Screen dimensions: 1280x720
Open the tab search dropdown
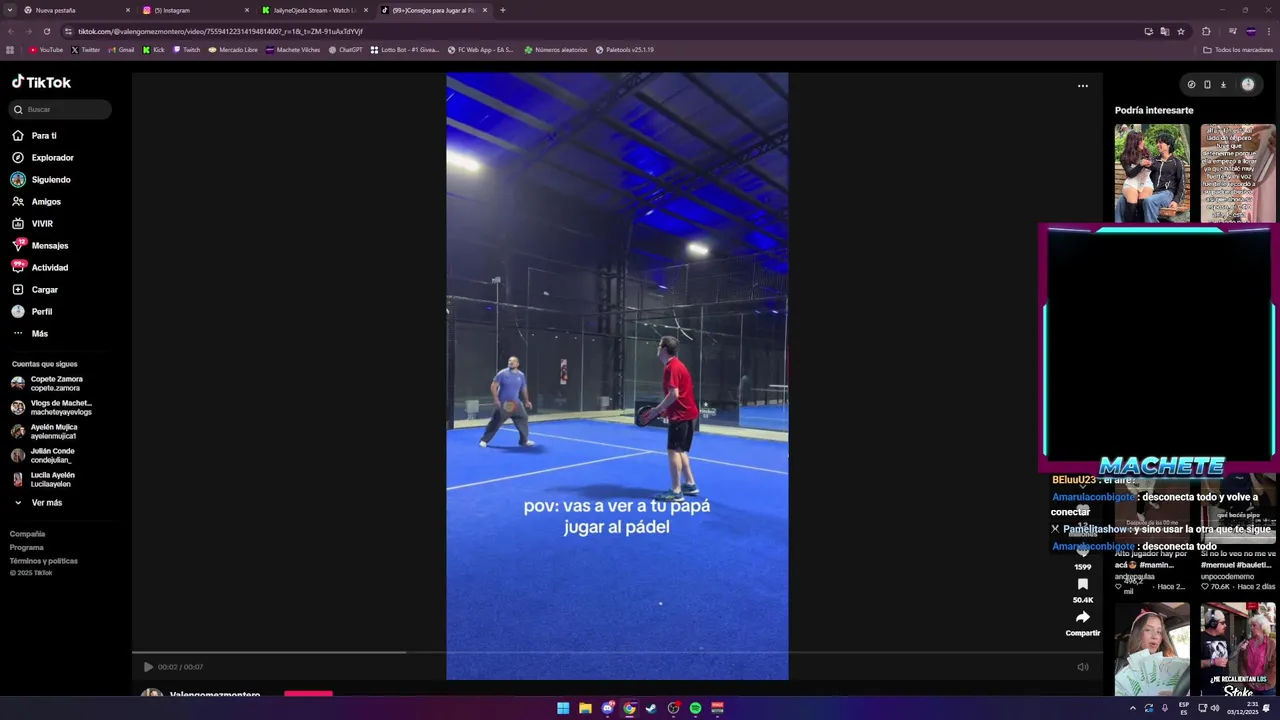click(x=9, y=10)
